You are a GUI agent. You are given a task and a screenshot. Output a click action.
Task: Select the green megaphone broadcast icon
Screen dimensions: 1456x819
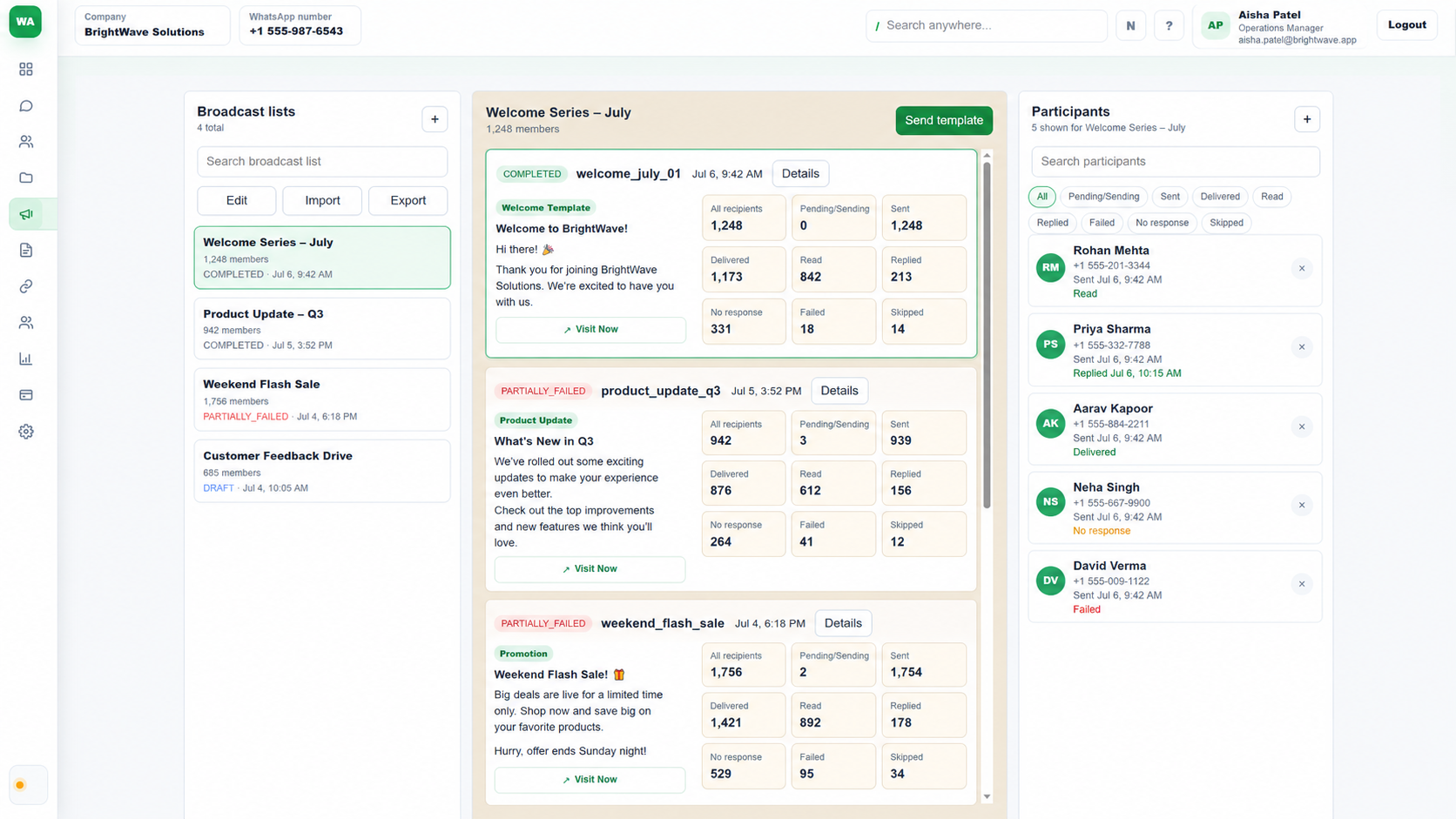(26, 214)
